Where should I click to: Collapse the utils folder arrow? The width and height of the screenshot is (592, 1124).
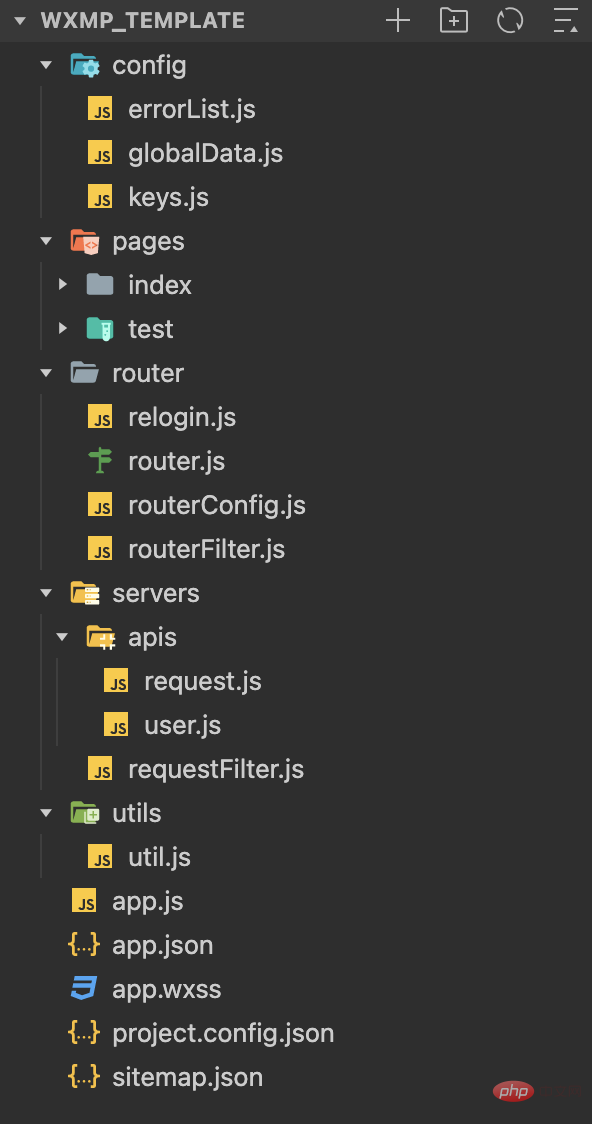click(x=47, y=813)
